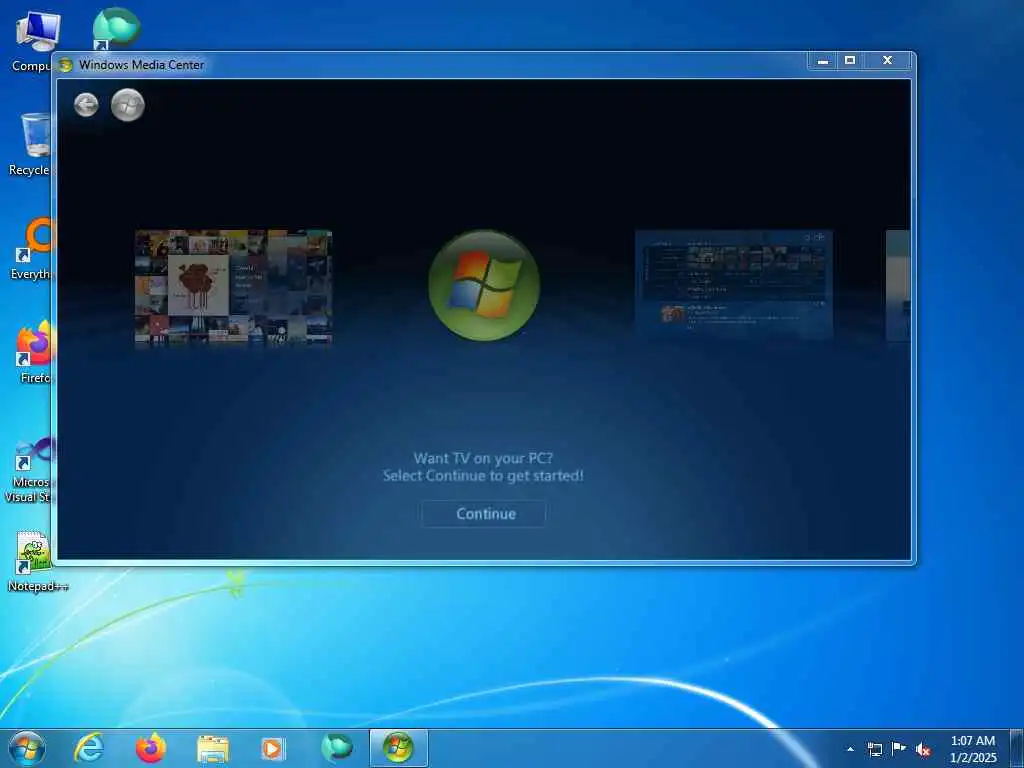Click the Show desktop button

1017,749
